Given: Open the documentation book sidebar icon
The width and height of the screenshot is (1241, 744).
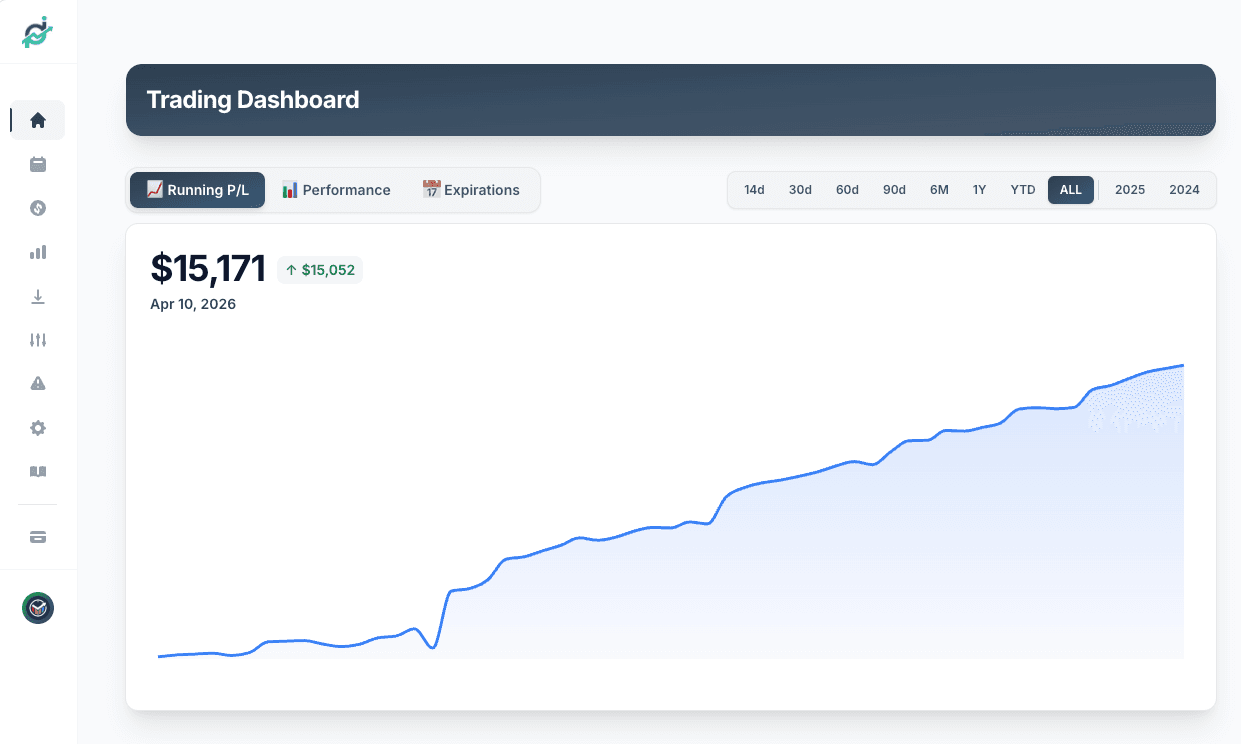Looking at the screenshot, I should (37, 471).
